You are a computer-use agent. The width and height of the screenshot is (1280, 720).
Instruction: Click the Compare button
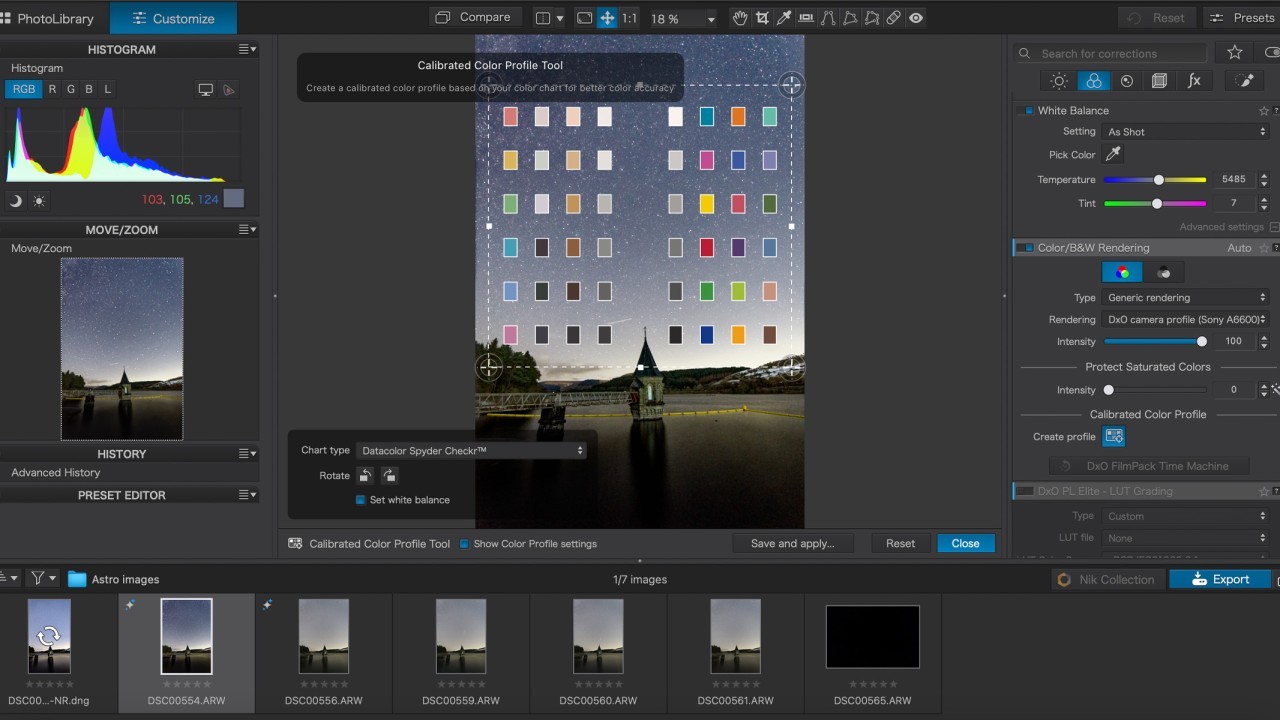474,17
